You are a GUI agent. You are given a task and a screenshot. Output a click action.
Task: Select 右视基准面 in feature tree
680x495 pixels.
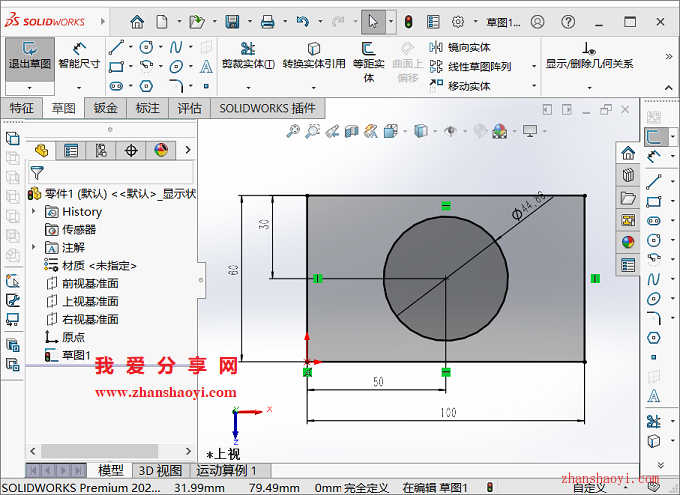click(x=82, y=319)
